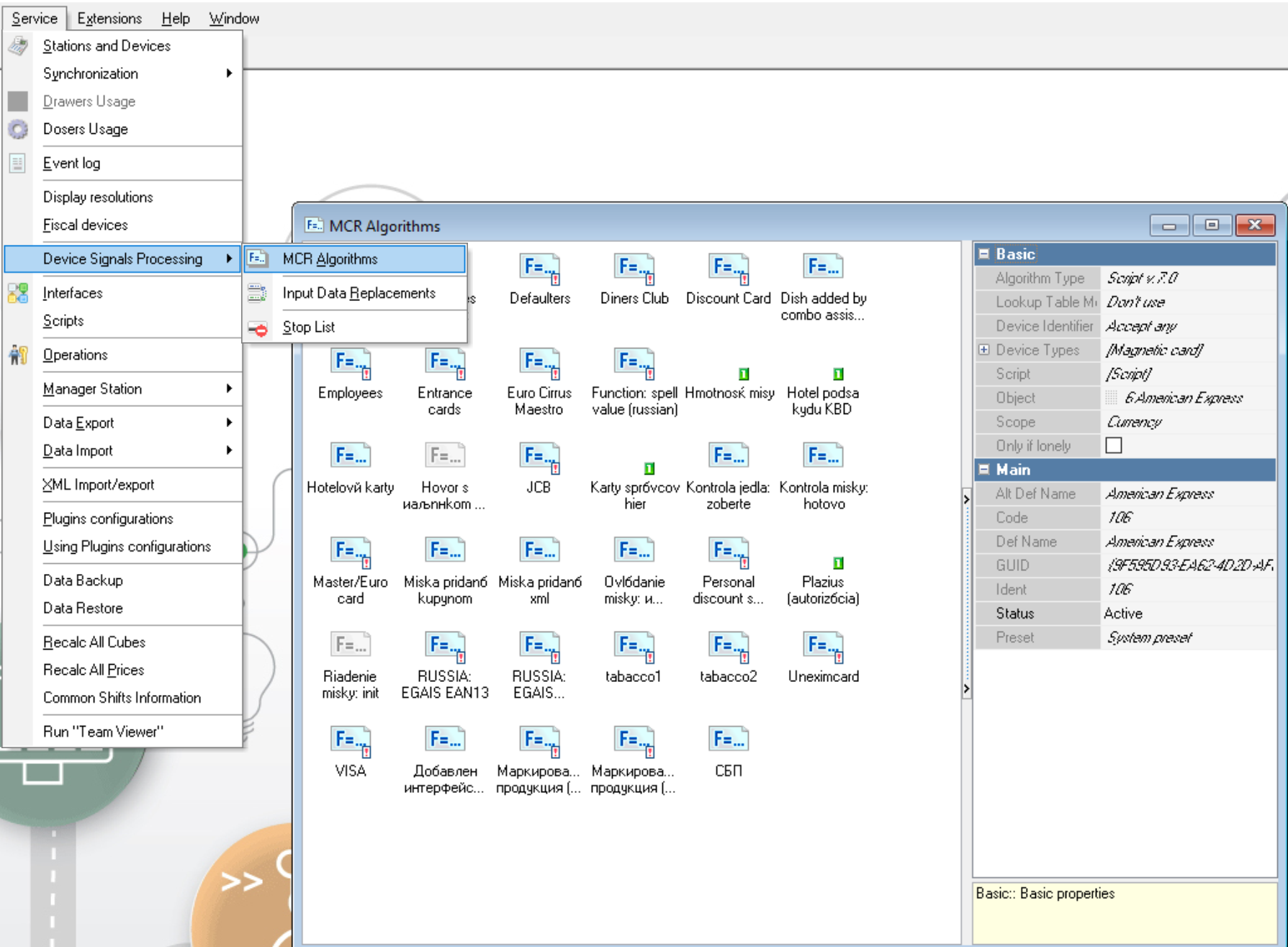Select Input Data Replacements menu entry
The height and width of the screenshot is (947, 1288).
click(x=359, y=293)
